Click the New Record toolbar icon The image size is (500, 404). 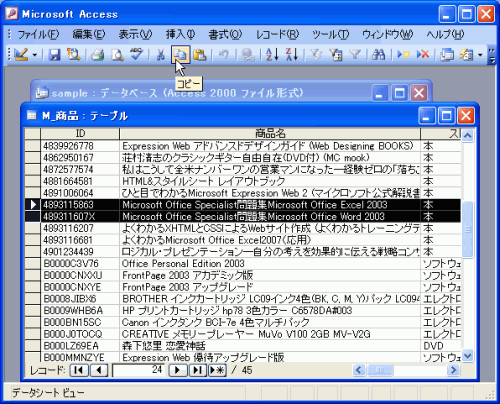pyautogui.click(x=403, y=54)
